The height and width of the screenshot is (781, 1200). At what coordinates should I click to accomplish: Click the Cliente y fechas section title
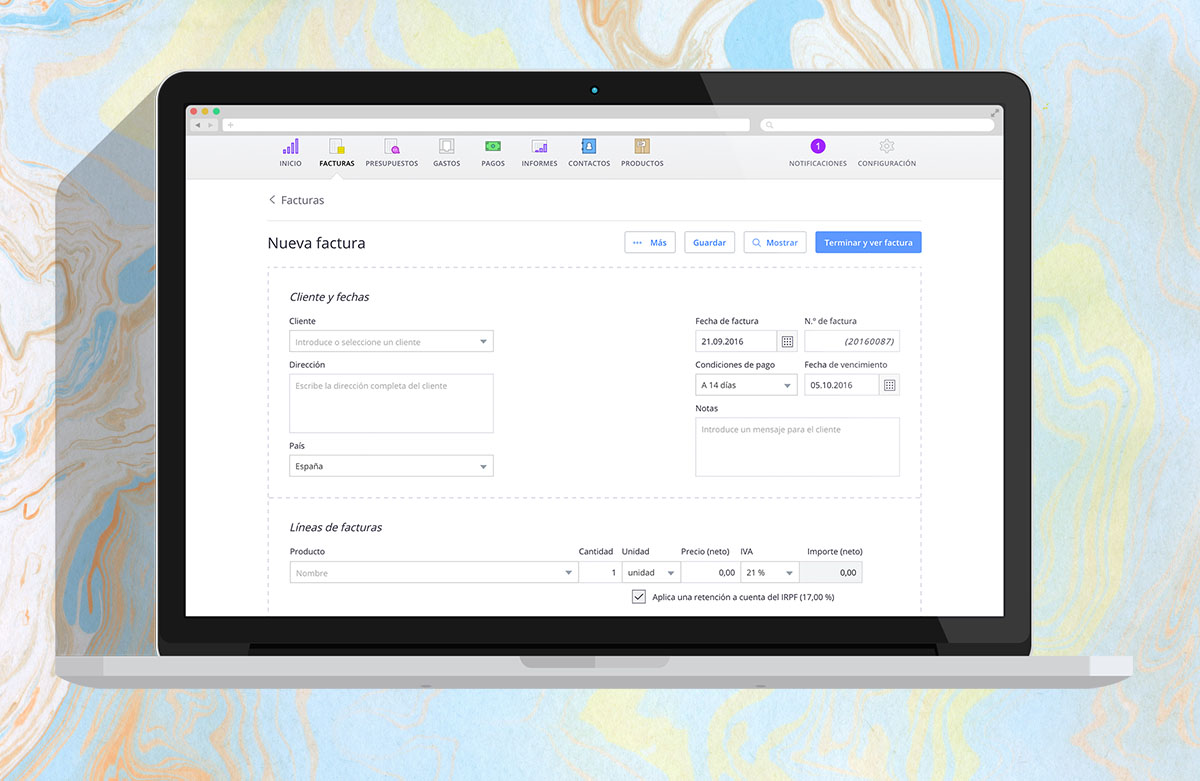[330, 297]
